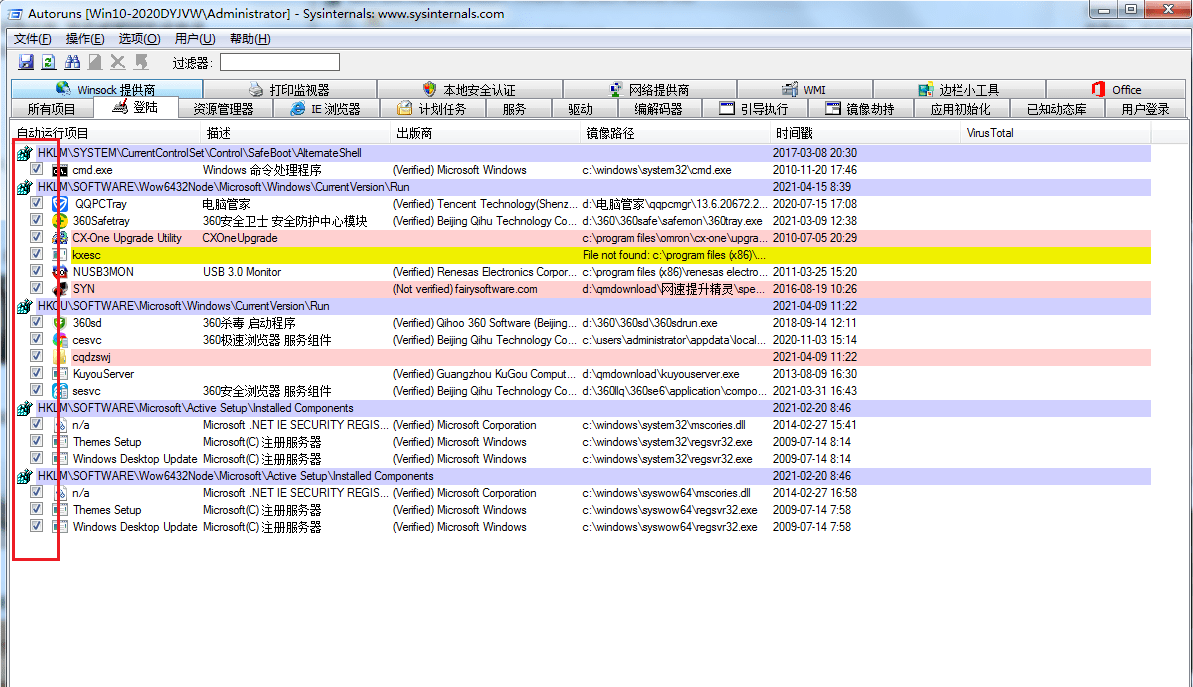
Task: Sort by the 时间戳 column header
Action: pos(866,133)
